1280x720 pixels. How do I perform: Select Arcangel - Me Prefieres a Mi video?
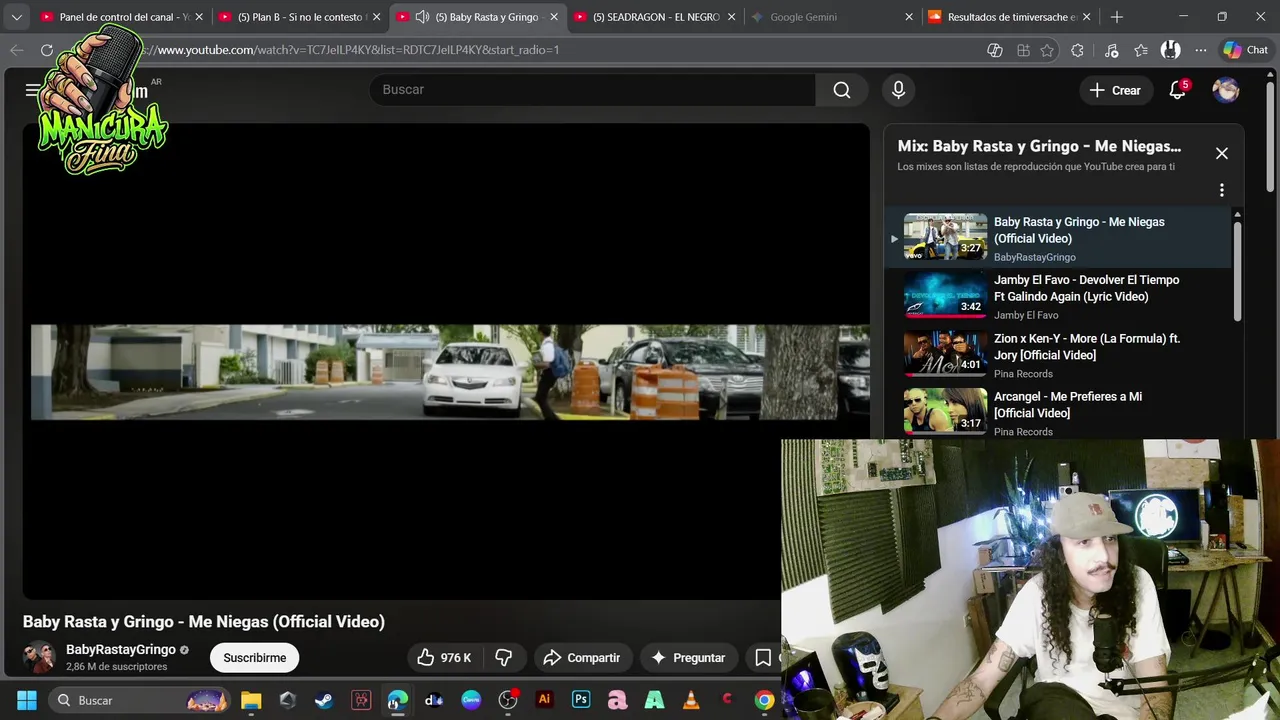pos(1058,413)
